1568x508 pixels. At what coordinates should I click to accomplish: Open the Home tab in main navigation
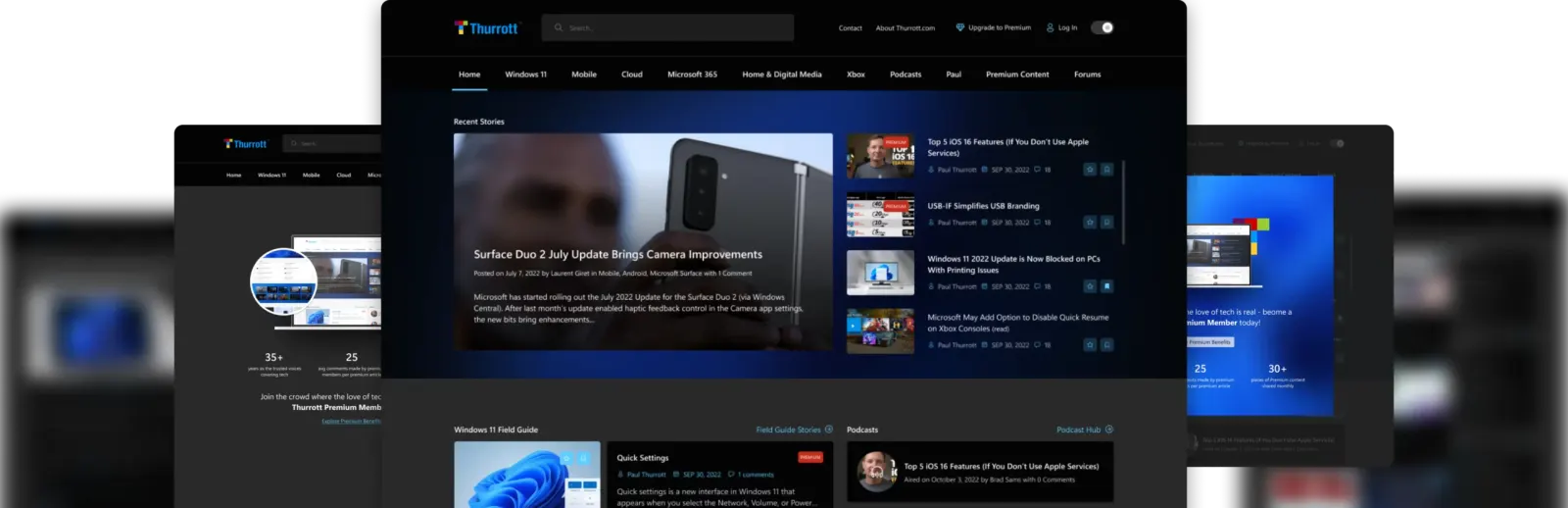coord(469,75)
